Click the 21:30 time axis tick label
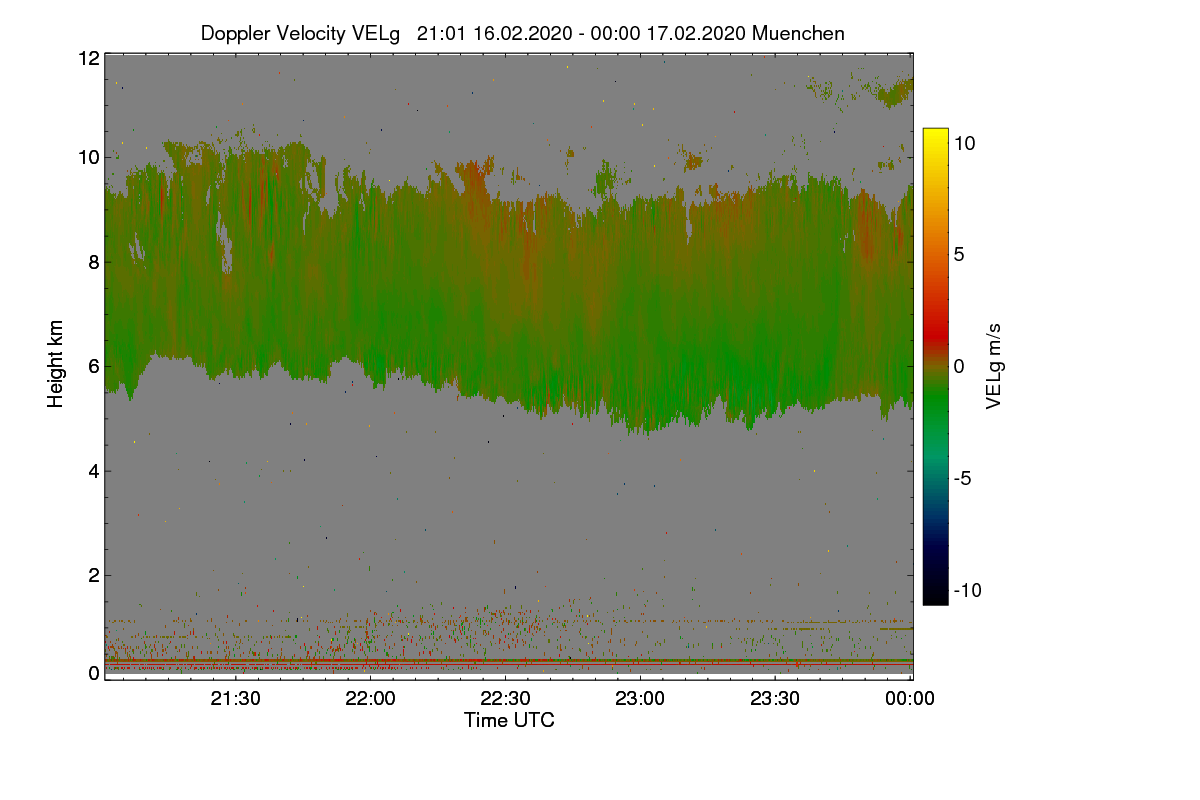Image resolution: width=1200 pixels, height=800 pixels. click(235, 699)
